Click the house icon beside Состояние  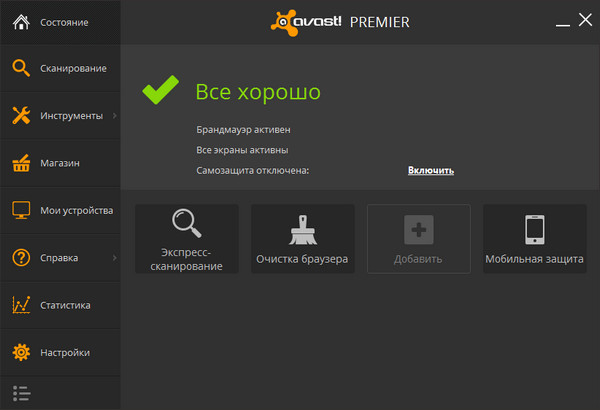21,22
